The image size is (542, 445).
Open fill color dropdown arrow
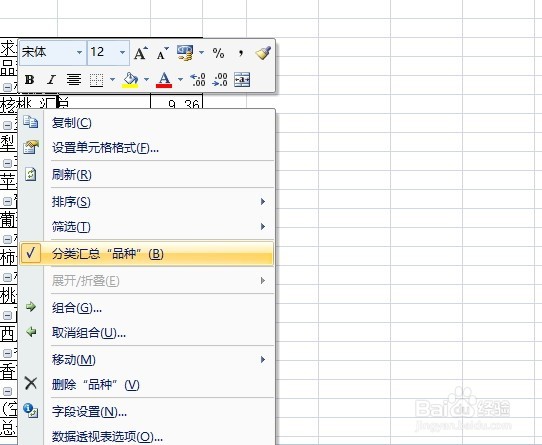coord(147,80)
